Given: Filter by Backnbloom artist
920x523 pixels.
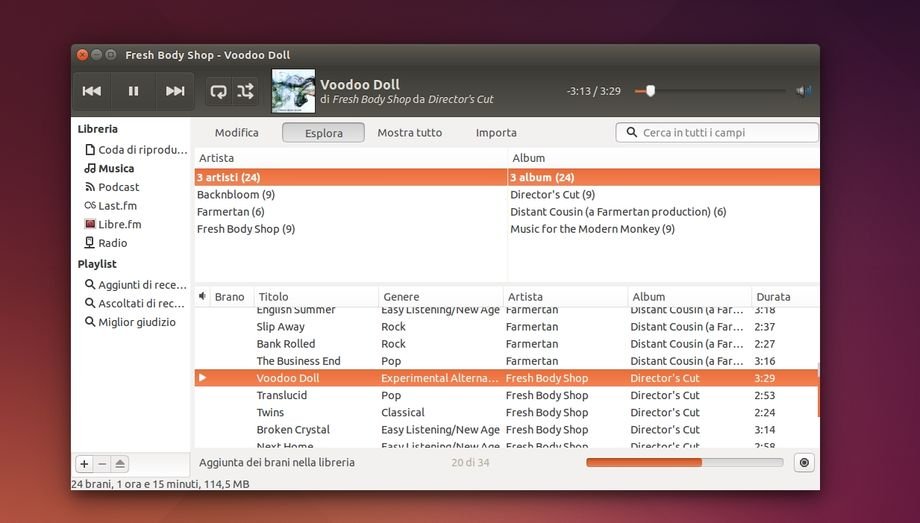Looking at the screenshot, I should (x=236, y=195).
